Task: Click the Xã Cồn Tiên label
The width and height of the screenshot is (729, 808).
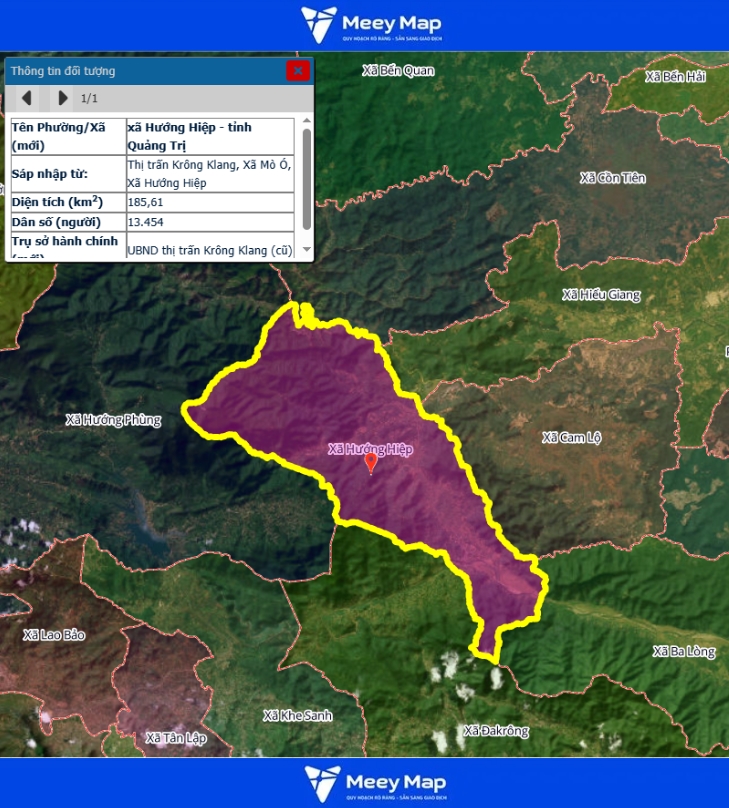Action: 613,178
